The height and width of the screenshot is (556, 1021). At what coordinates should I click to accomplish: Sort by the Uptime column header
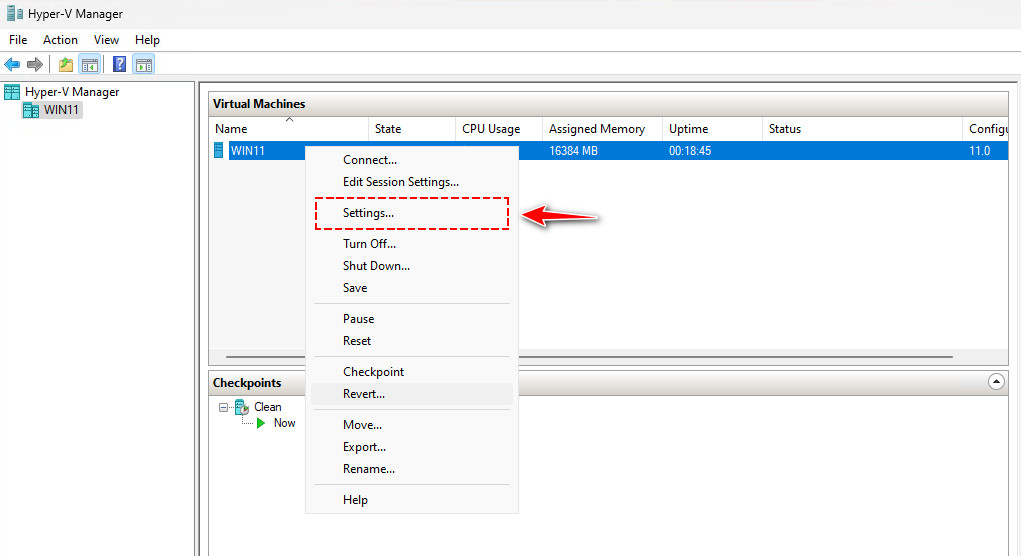point(712,129)
